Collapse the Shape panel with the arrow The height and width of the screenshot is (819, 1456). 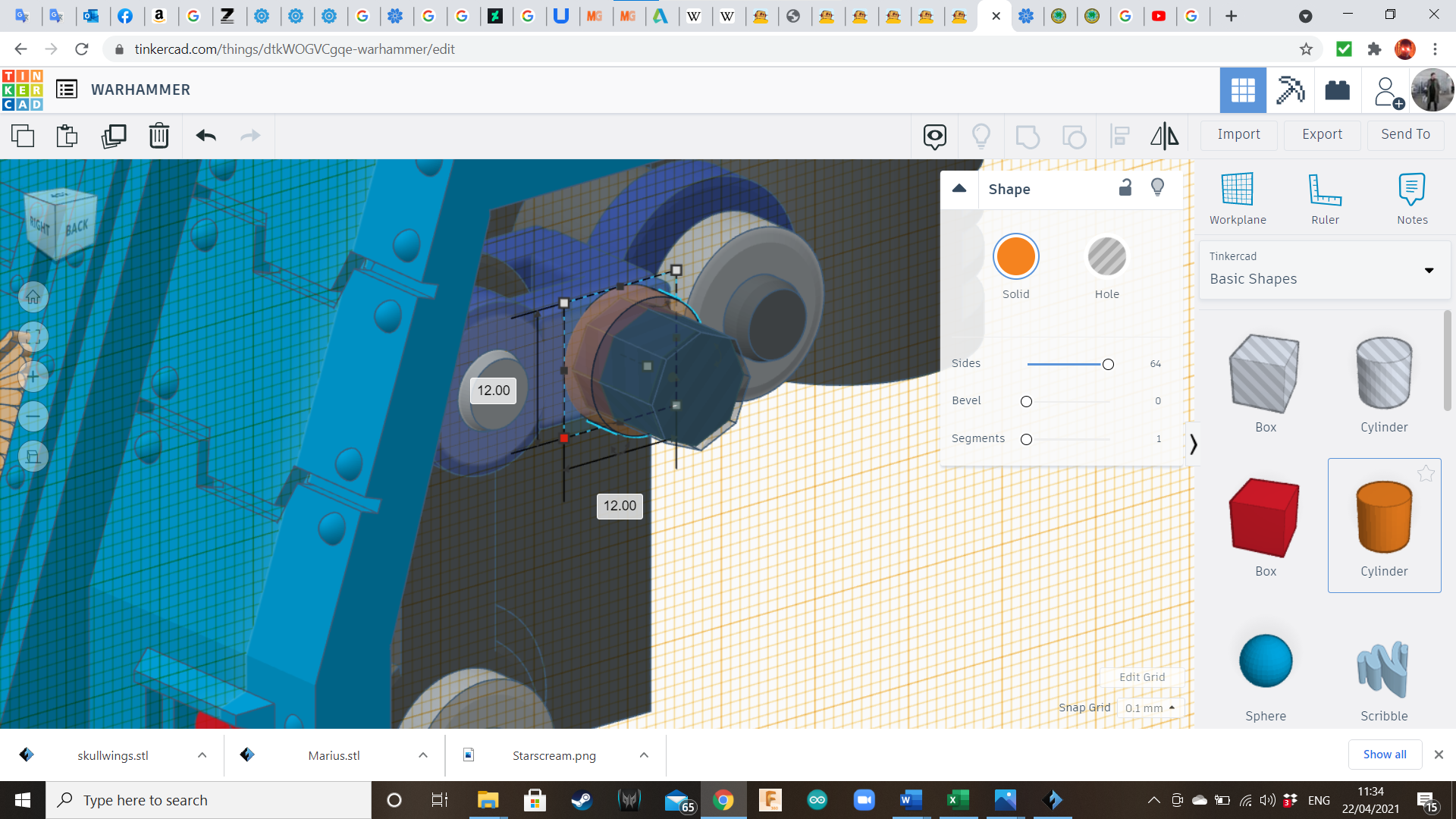click(x=959, y=189)
